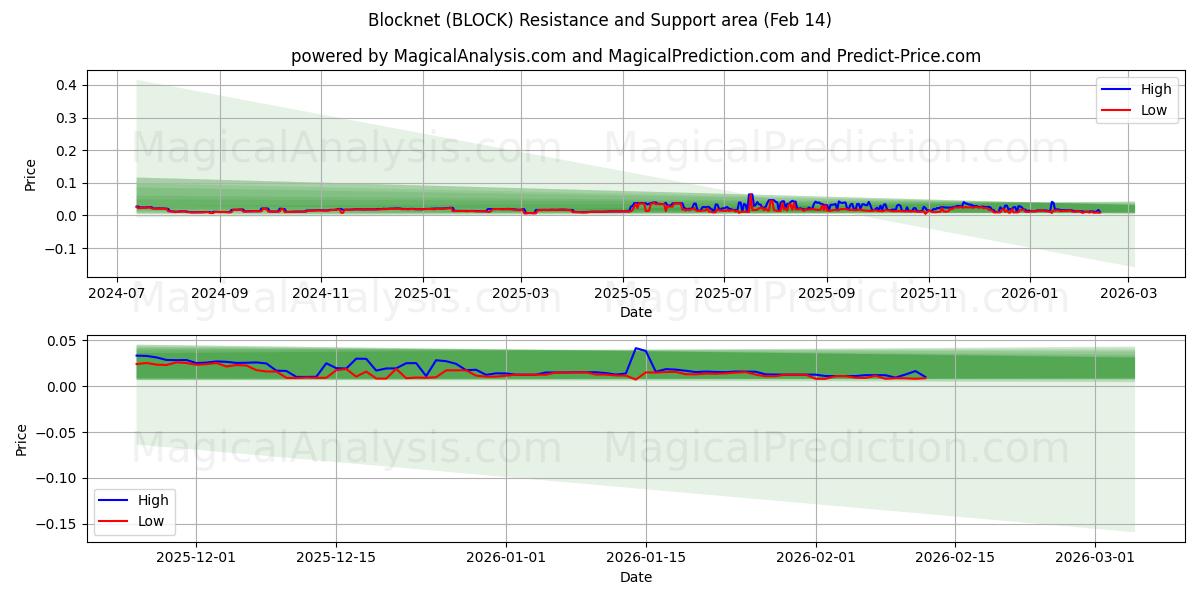Click the '0.05' price tick label on bottom chart

click(64, 341)
